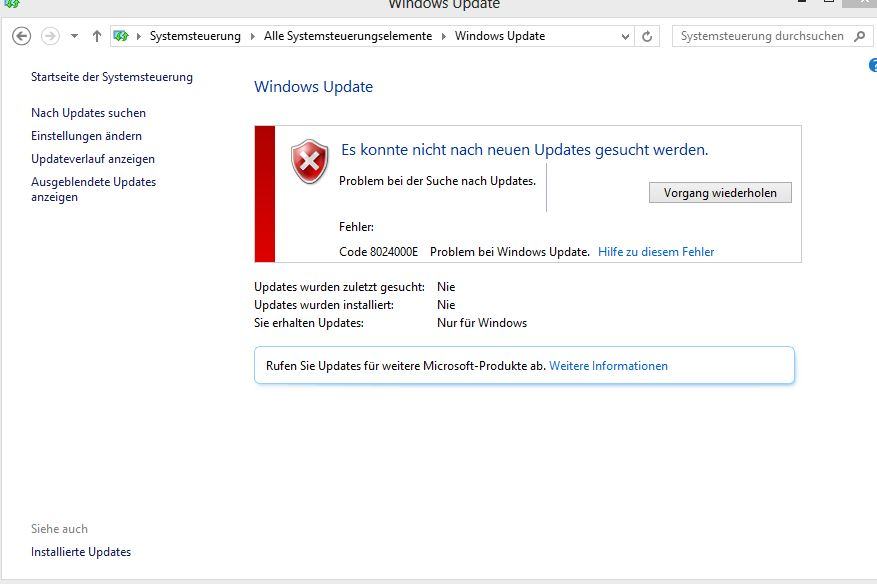Show Updateverlauf anzeigen
This screenshot has height=584, width=877.
tap(93, 159)
